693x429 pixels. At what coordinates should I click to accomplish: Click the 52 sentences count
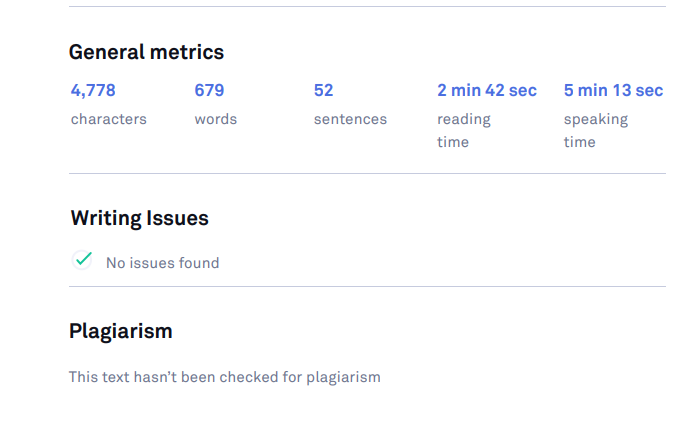(323, 91)
